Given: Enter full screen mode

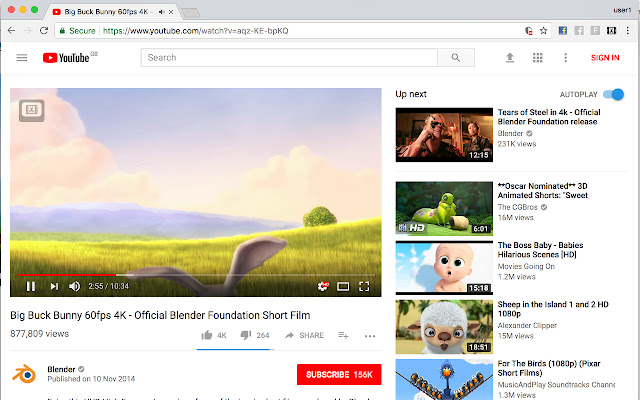Looking at the screenshot, I should 364,287.
